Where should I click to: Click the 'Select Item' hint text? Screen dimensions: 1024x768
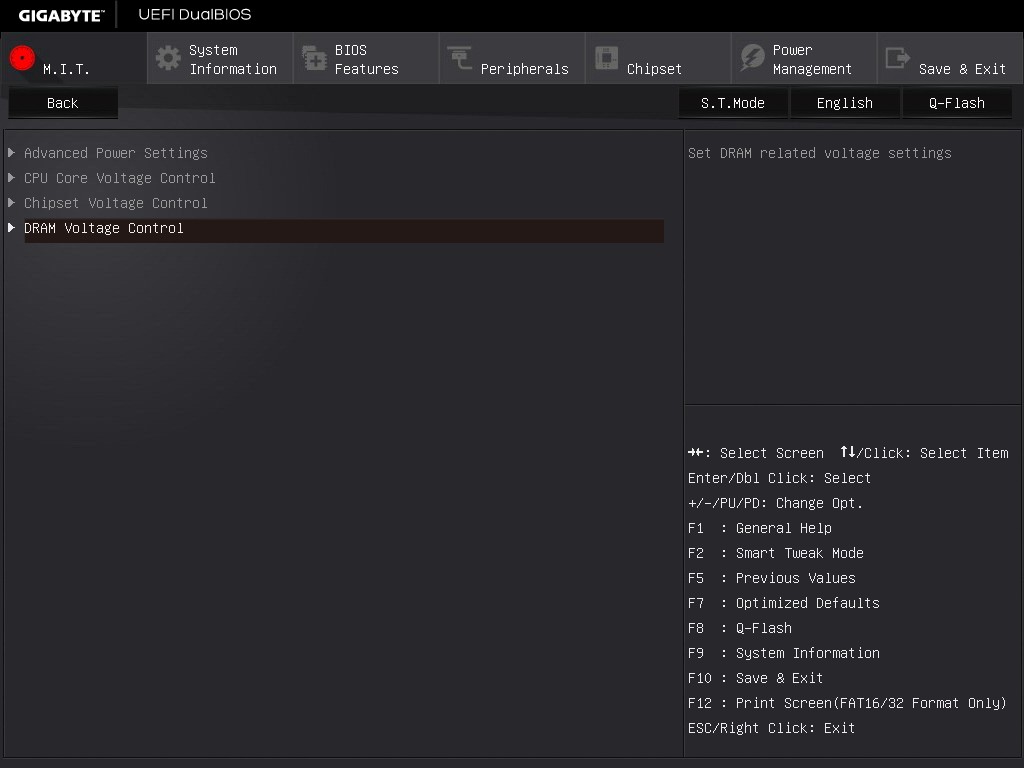964,453
